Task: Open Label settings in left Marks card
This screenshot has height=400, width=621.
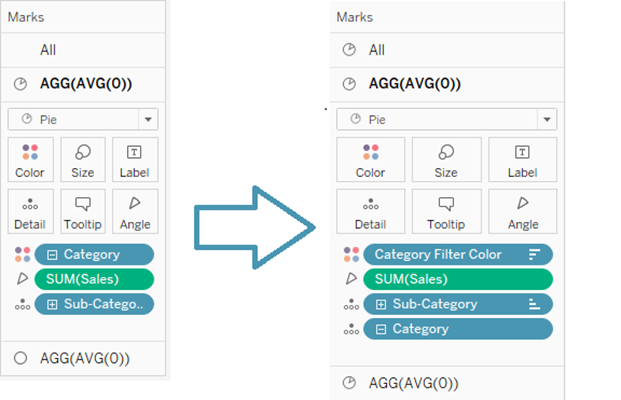Action: 135,160
